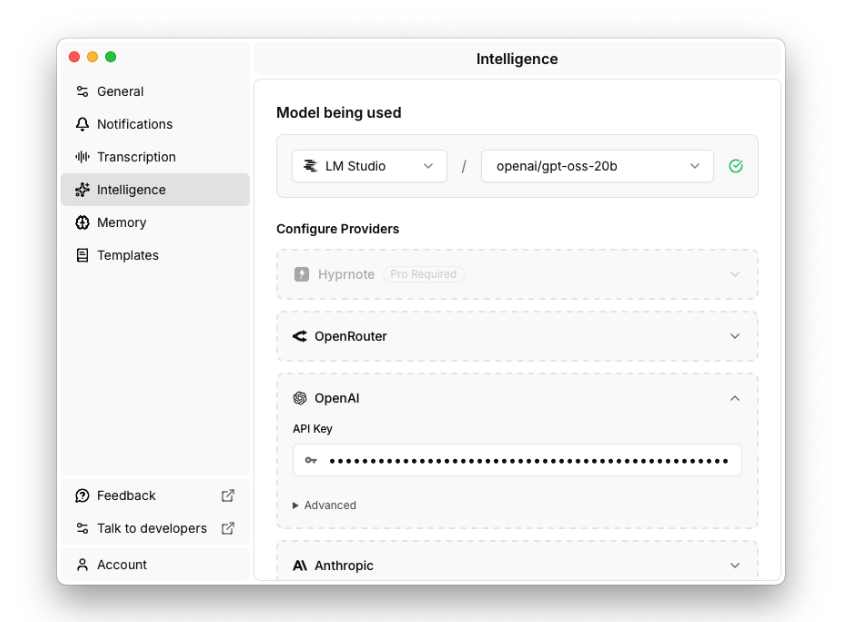This screenshot has width=847, height=622.
Task: Click the Transcription waveform icon
Action: (82, 157)
